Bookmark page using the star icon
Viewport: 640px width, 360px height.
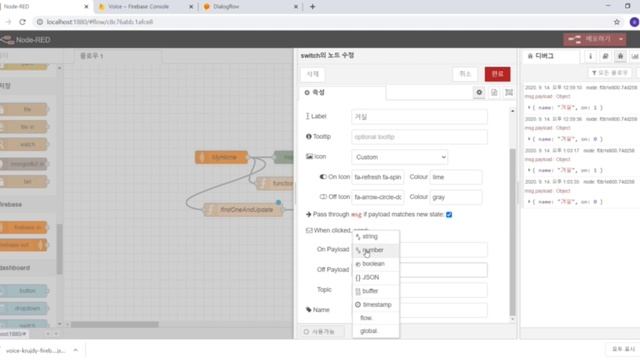[x=617, y=22]
